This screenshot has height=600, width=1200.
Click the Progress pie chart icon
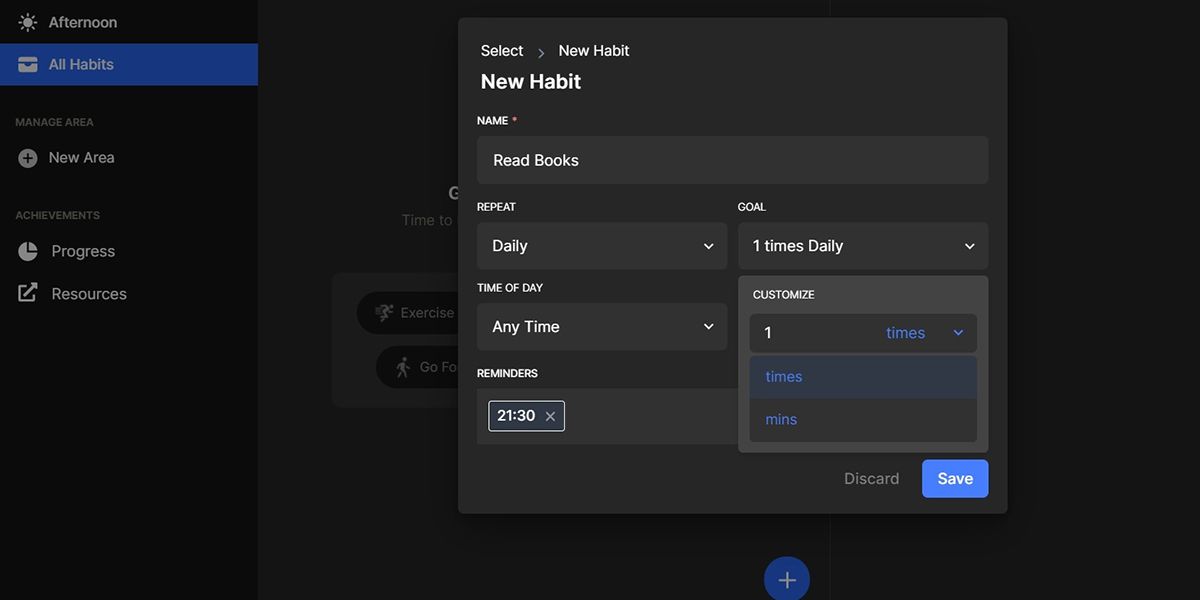28,251
